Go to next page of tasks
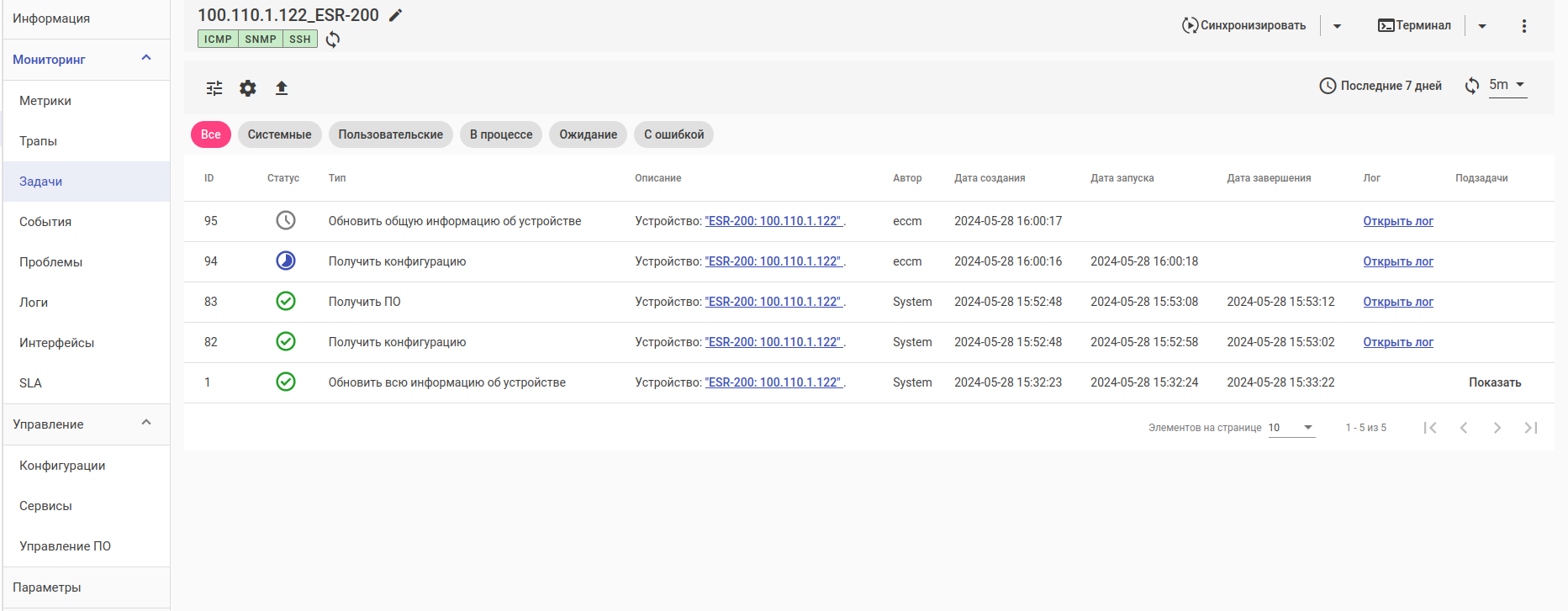1568x611 pixels. click(x=1497, y=428)
